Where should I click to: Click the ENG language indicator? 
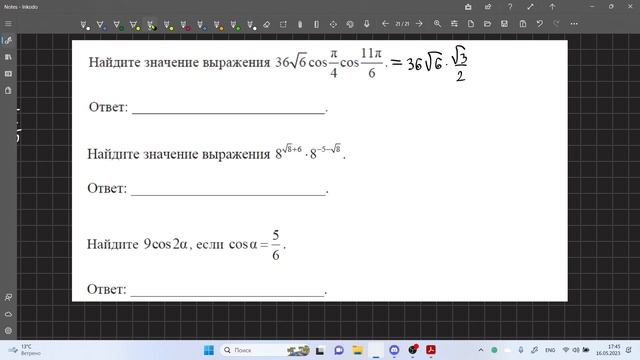[550, 350]
